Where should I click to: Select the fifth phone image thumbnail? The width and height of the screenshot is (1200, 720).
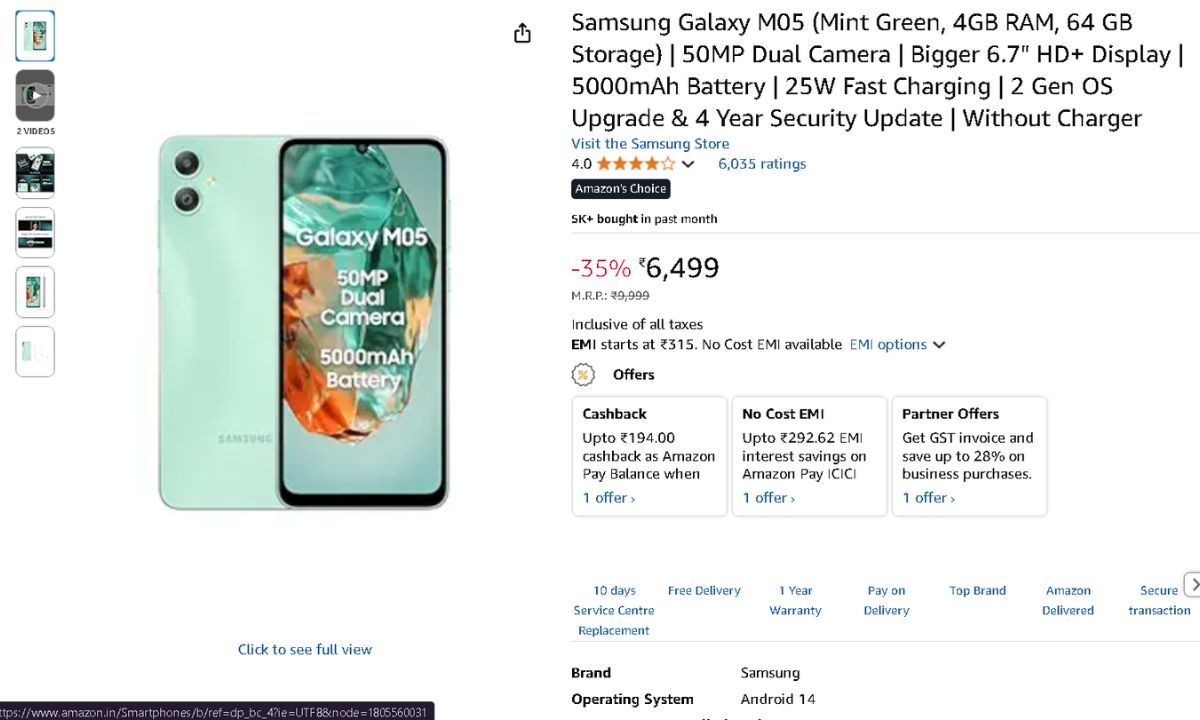[35, 292]
